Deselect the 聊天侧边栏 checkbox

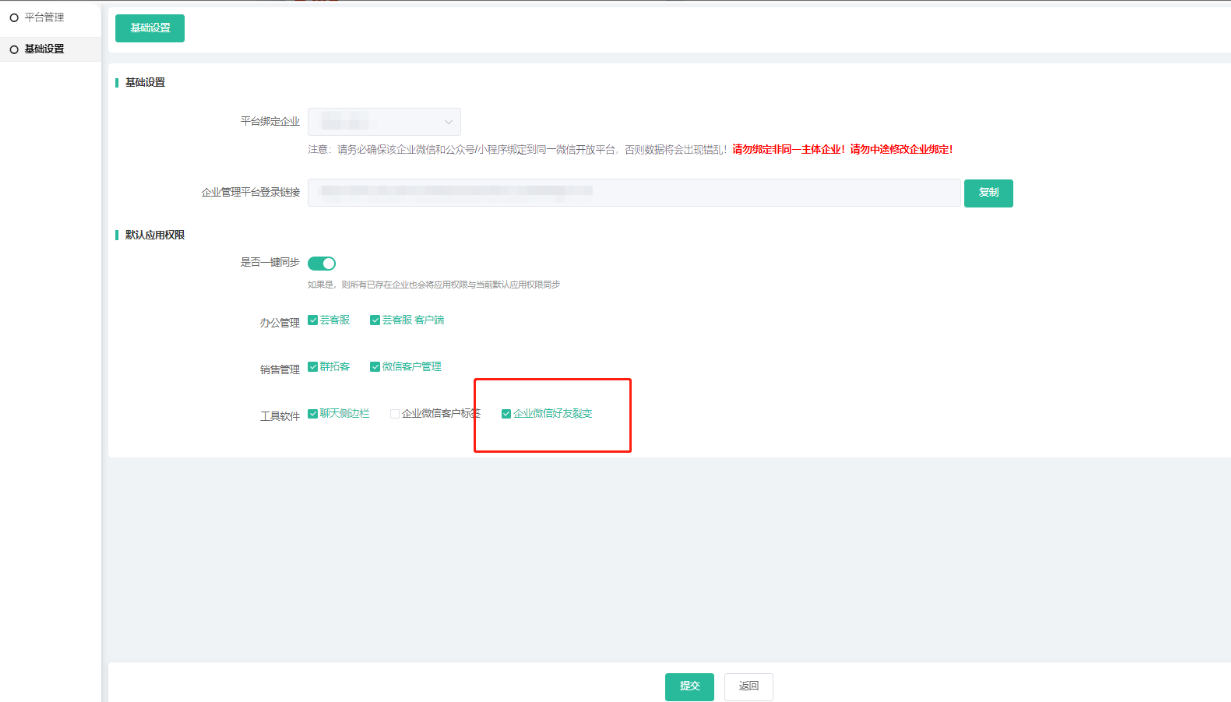tap(313, 413)
